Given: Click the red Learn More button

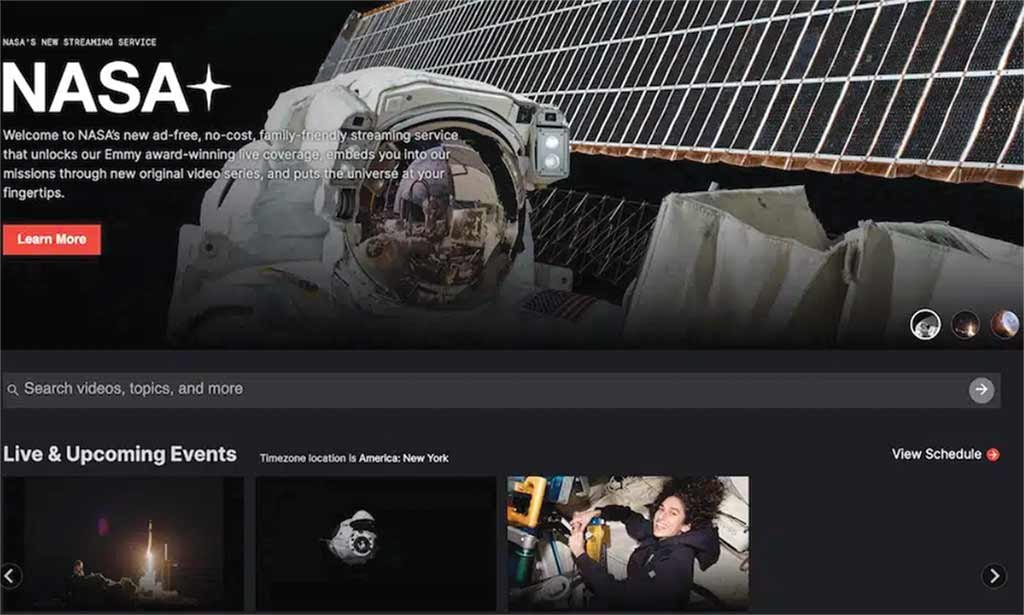Looking at the screenshot, I should click(52, 240).
